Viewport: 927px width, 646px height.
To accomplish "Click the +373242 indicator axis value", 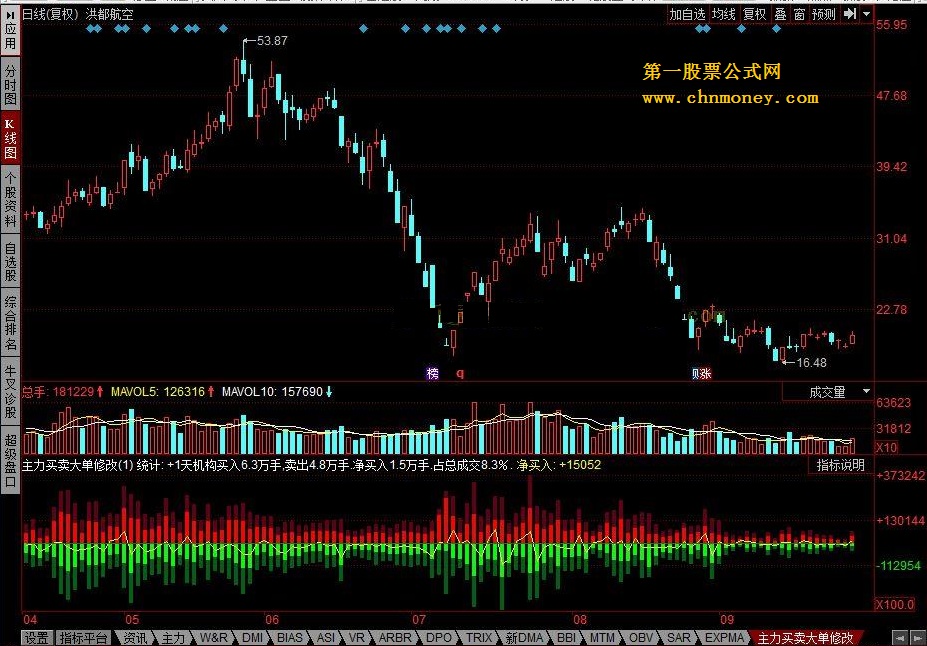I will [900, 476].
